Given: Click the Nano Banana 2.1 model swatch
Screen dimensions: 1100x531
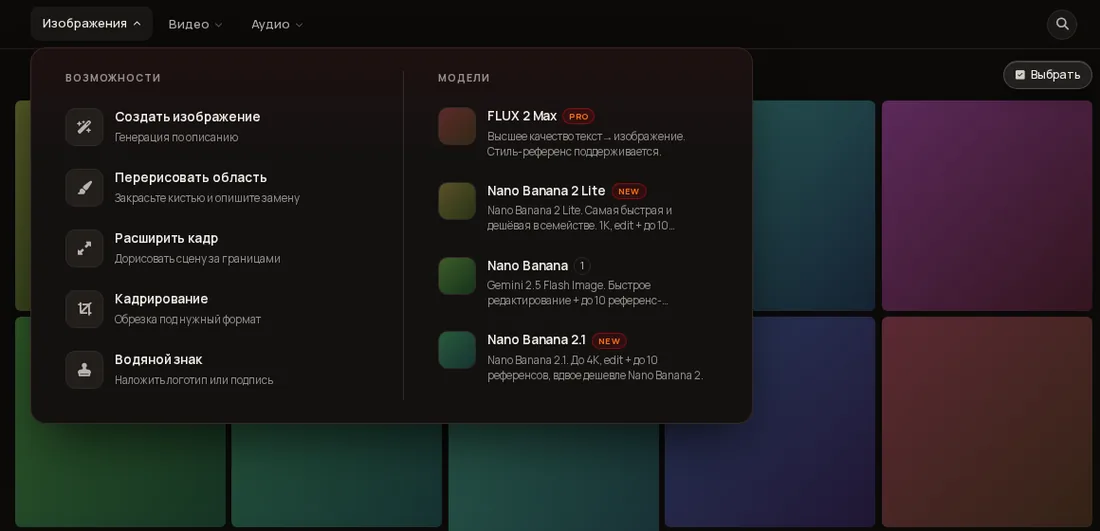Looking at the screenshot, I should pos(457,350).
